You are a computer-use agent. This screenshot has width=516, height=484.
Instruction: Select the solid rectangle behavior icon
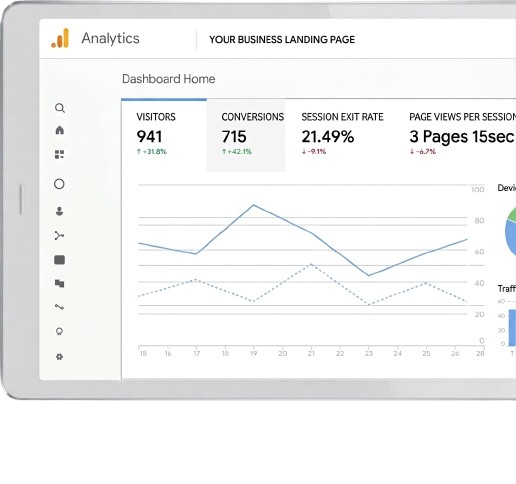click(59, 260)
